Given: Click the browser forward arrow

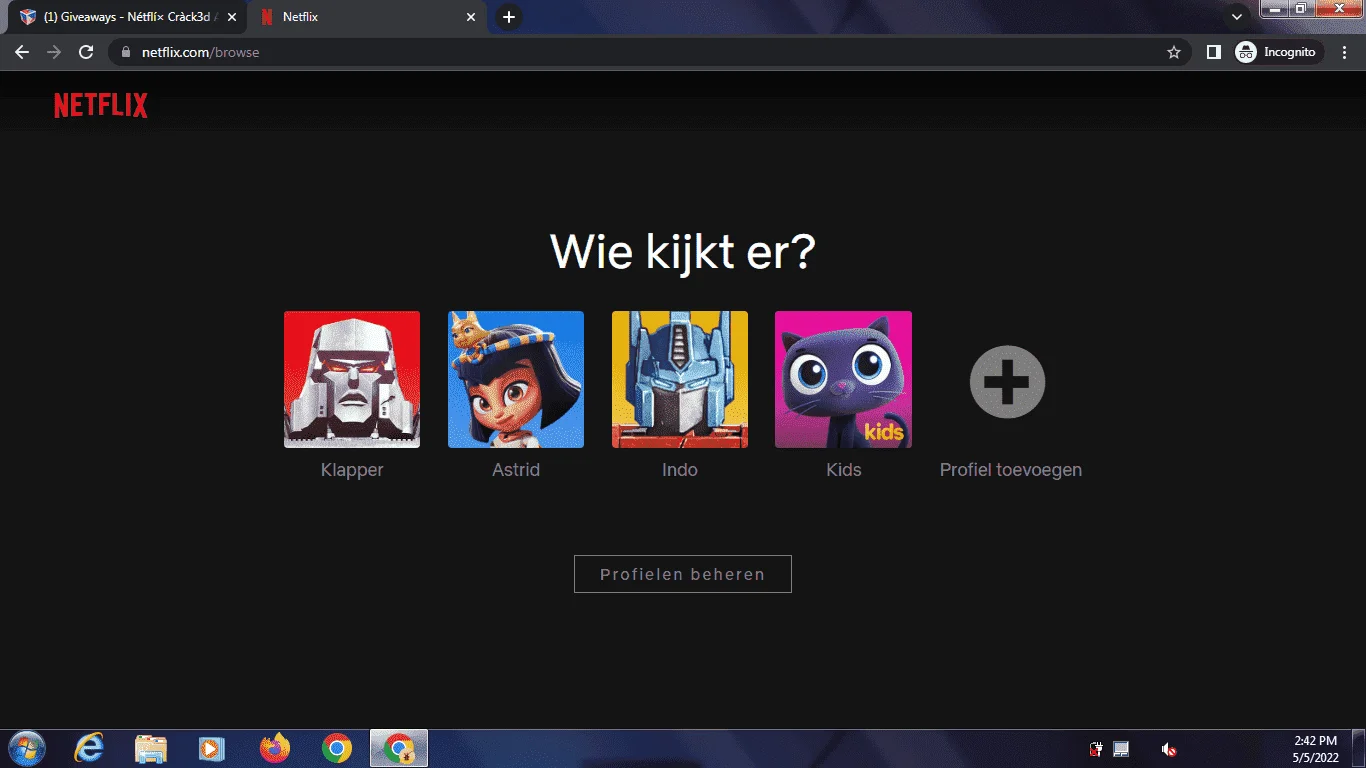Looking at the screenshot, I should coord(54,52).
